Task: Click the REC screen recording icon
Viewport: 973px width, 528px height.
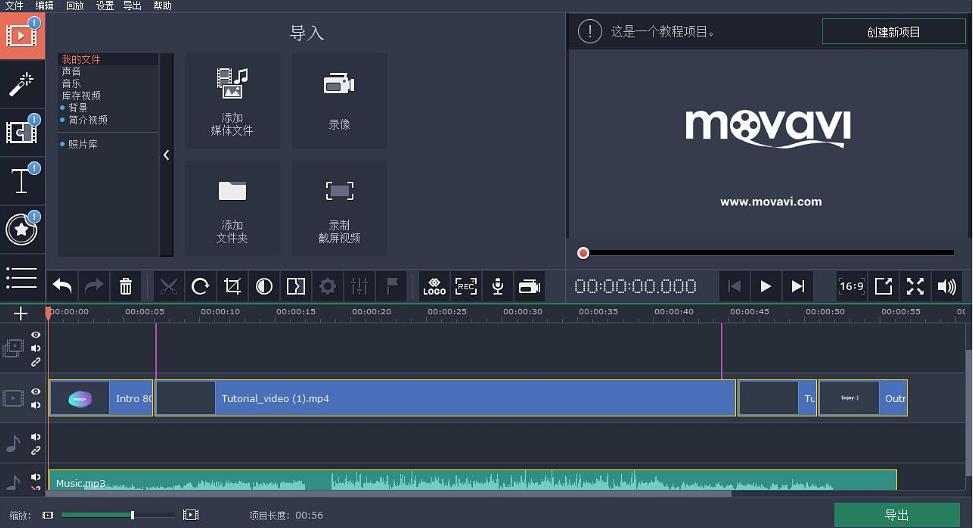Action: 466,286
